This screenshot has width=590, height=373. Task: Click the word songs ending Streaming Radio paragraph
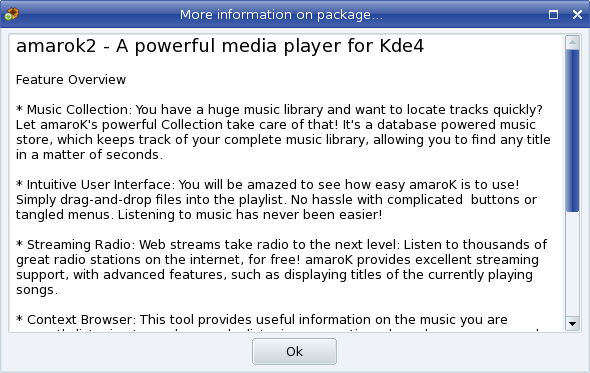click(x=36, y=290)
